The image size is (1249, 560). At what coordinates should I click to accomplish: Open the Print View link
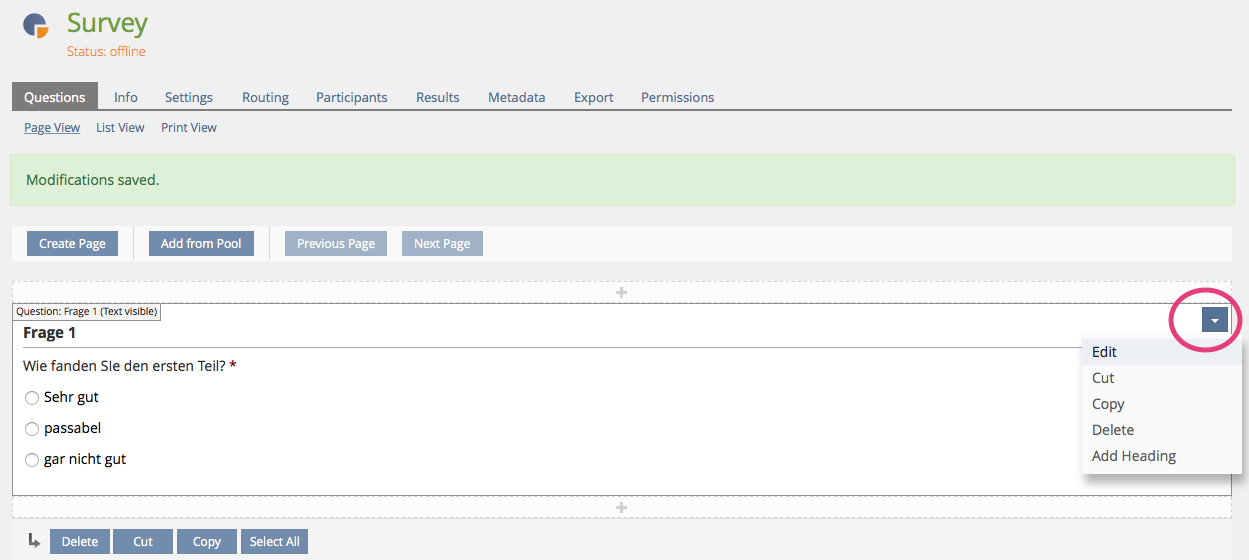189,128
